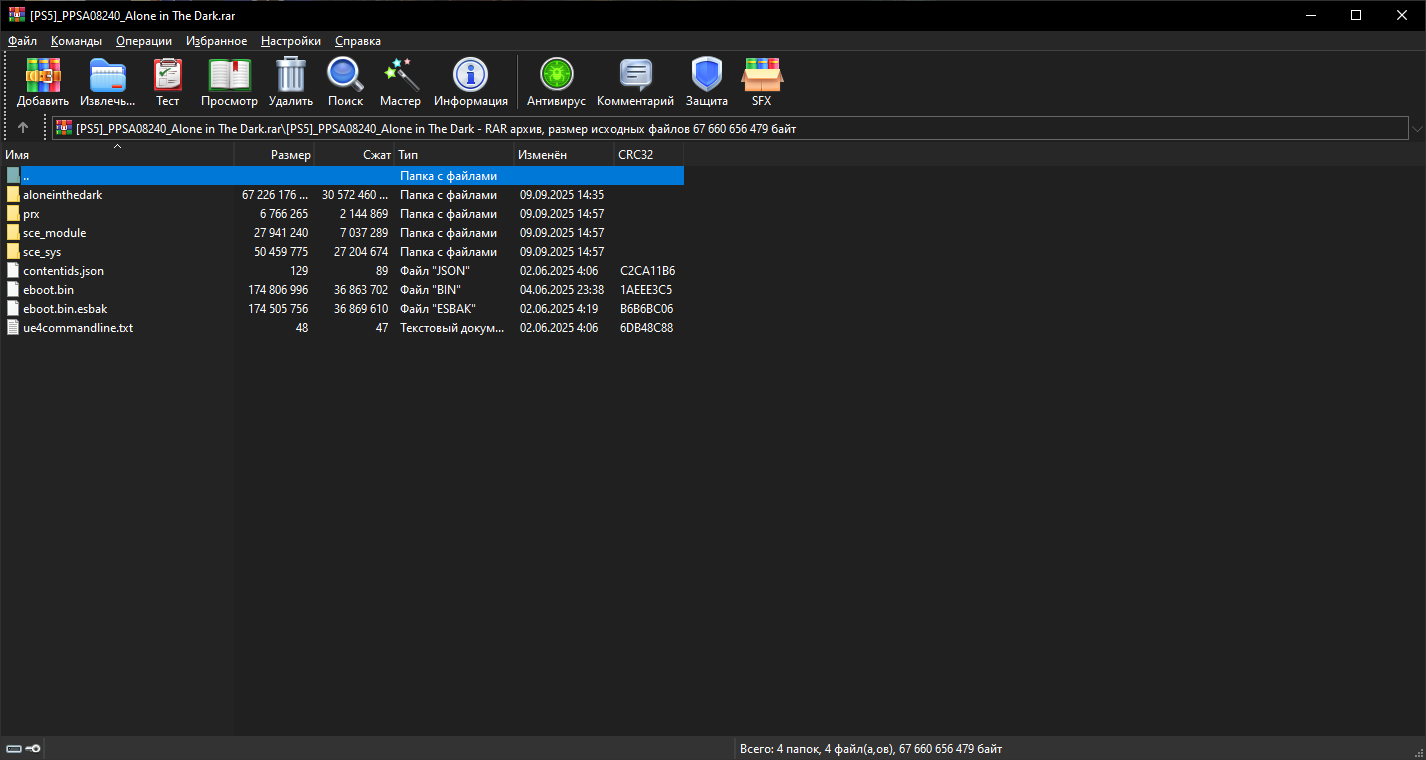
Task: Open the Настройки menu
Action: coord(291,41)
